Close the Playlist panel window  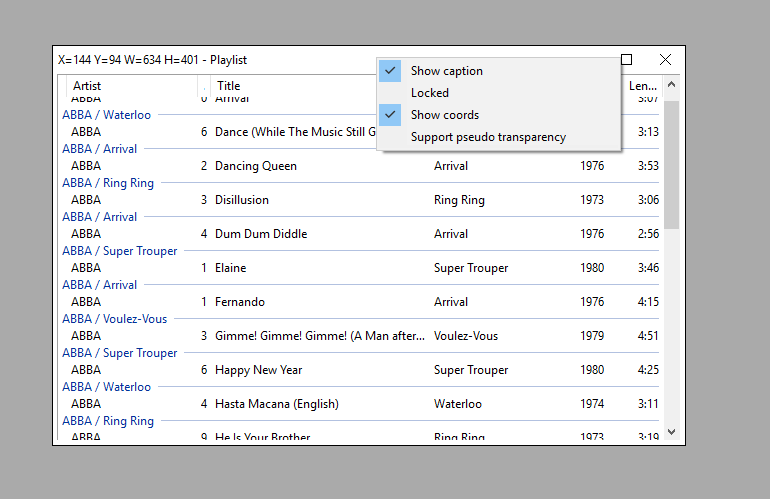665,60
